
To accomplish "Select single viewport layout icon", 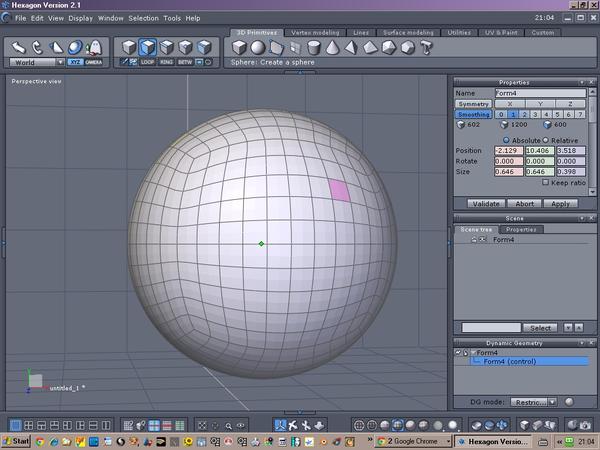I will coord(15,425).
